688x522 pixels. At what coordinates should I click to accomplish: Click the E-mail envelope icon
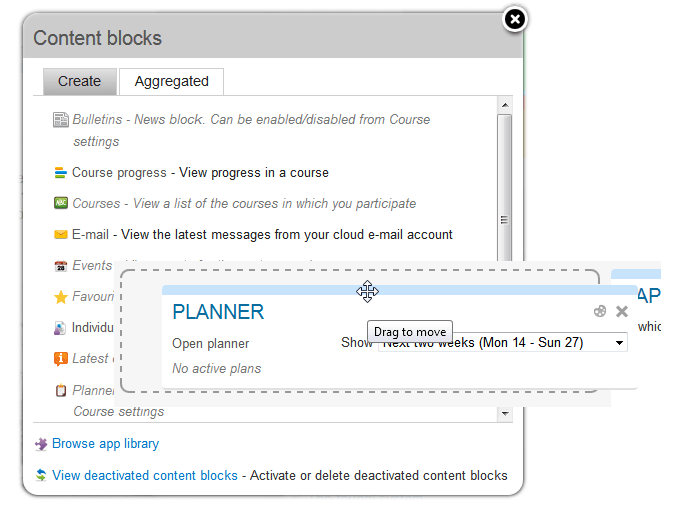[x=60, y=235]
